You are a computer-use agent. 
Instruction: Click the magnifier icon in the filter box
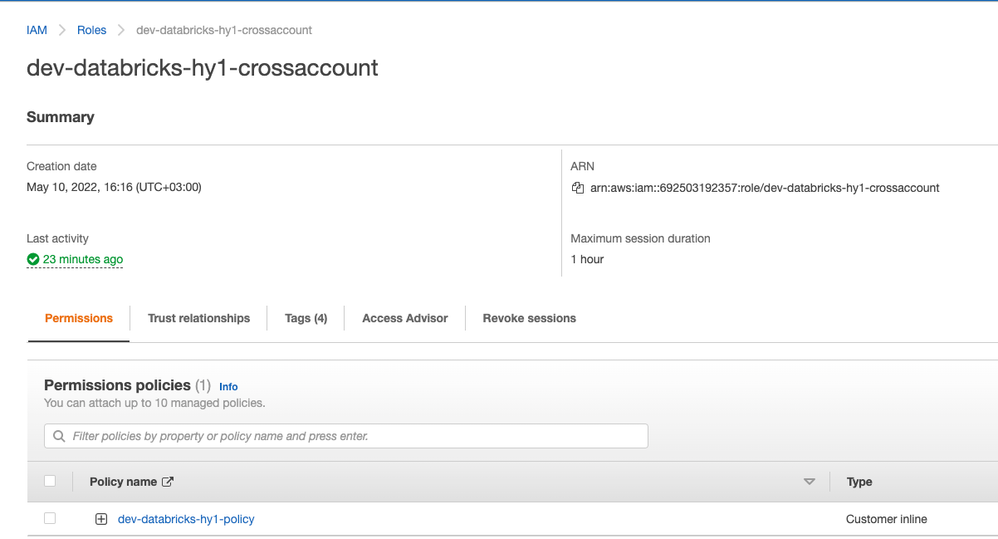59,436
